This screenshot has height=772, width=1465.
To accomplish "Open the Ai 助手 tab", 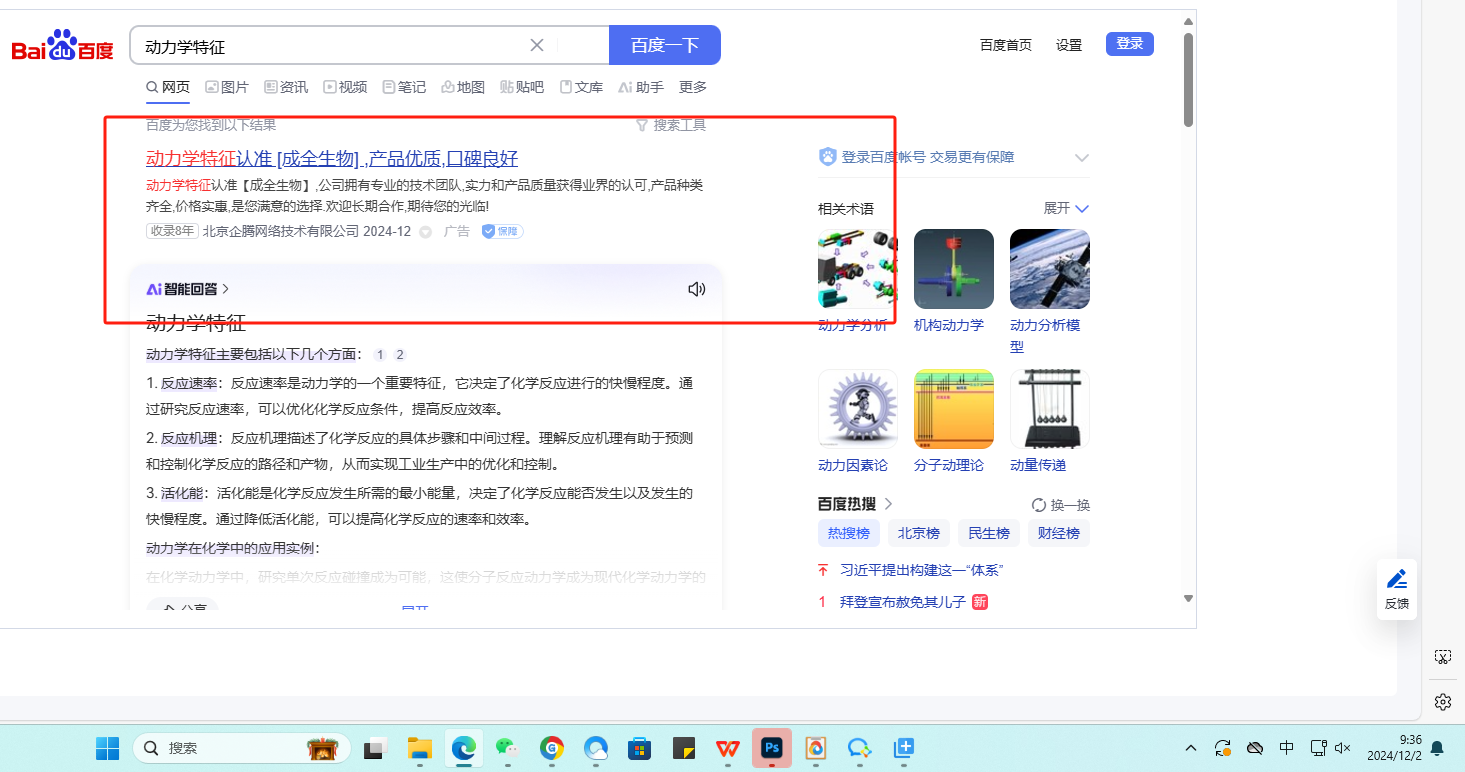I will (x=641, y=87).
